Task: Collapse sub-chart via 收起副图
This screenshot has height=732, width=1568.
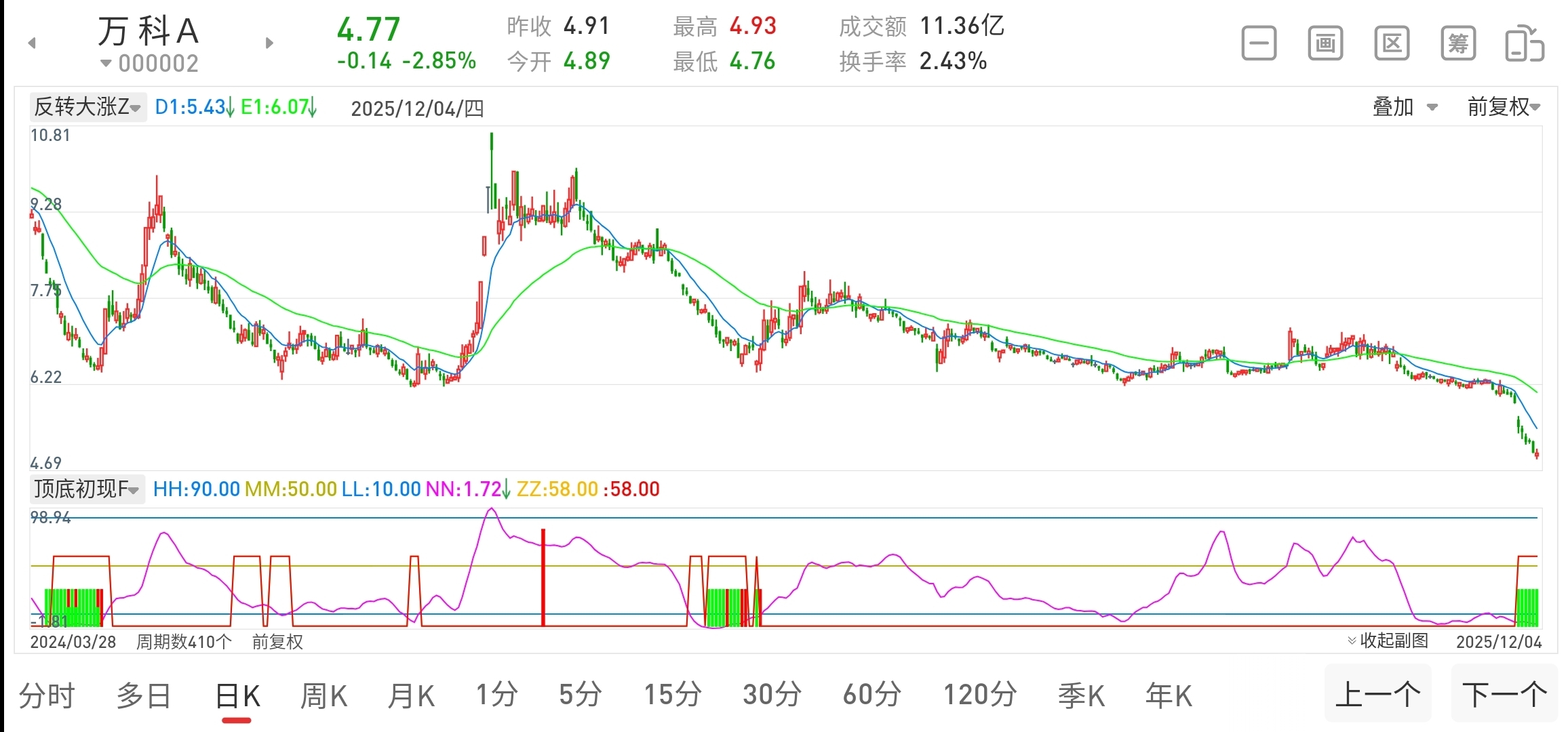Action: [1388, 640]
